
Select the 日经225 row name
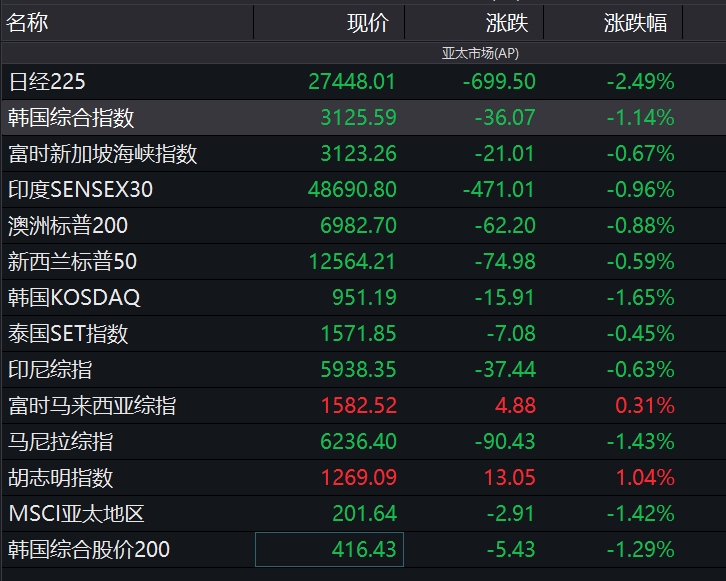point(47,82)
